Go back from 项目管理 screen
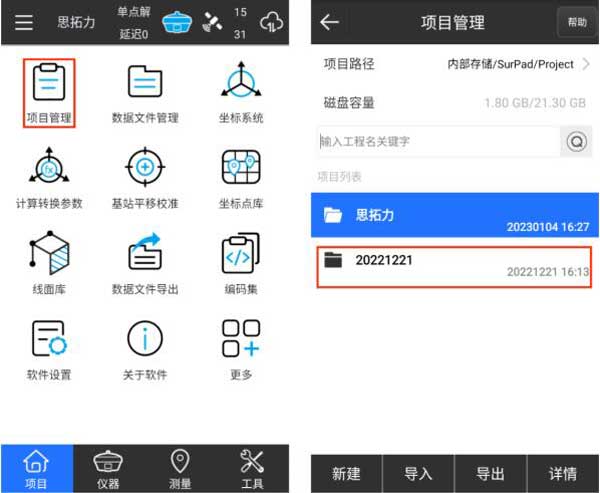Viewport: 600px width, 493px height. (x=329, y=22)
